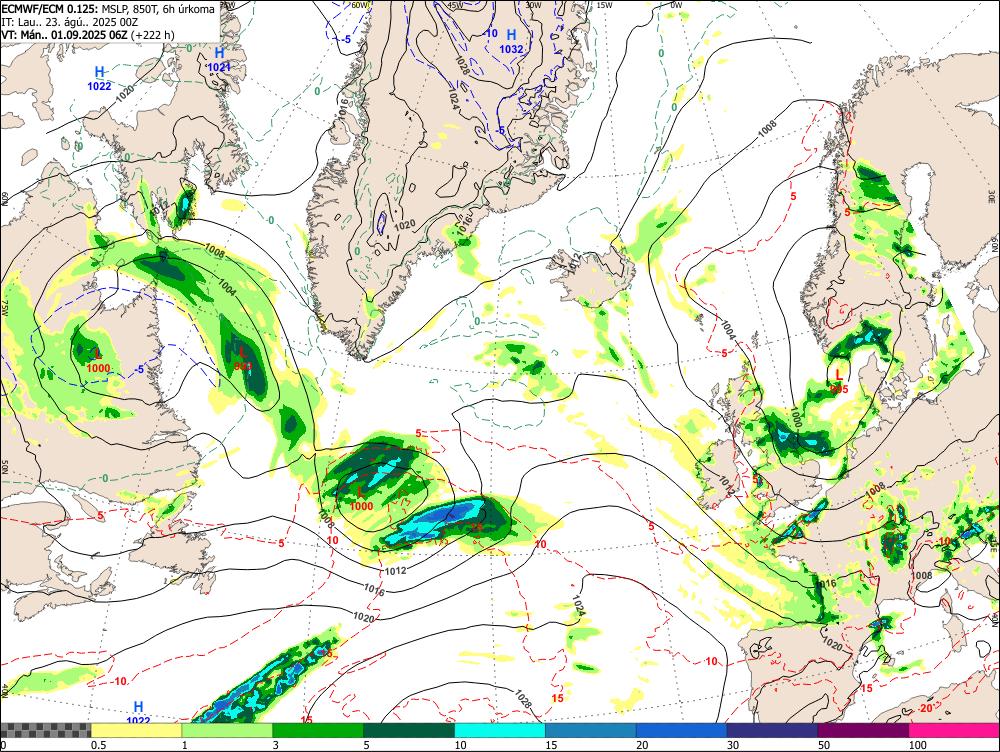Viewport: 1000px width, 752px height.
Task: Click the title line 'ECMWF/ECM 0.125: MSLP, 850T, 6h úrkoma'
Action: coord(108,9)
